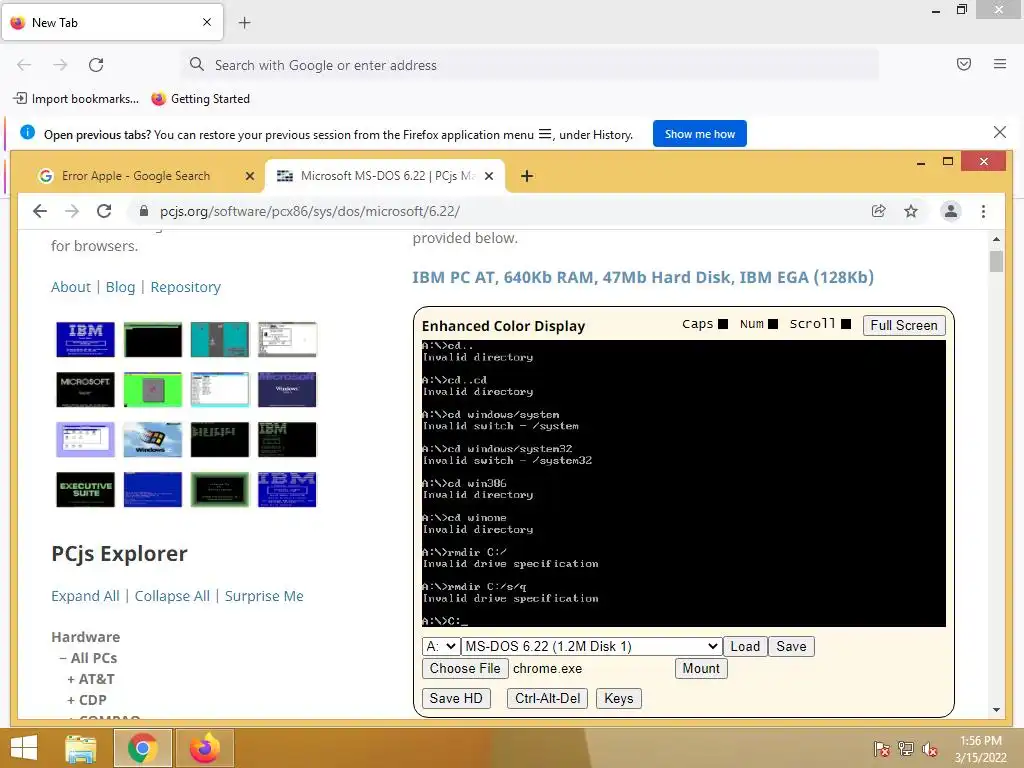The height and width of the screenshot is (768, 1024).
Task: Click Save button next to Load
Action: click(x=791, y=646)
